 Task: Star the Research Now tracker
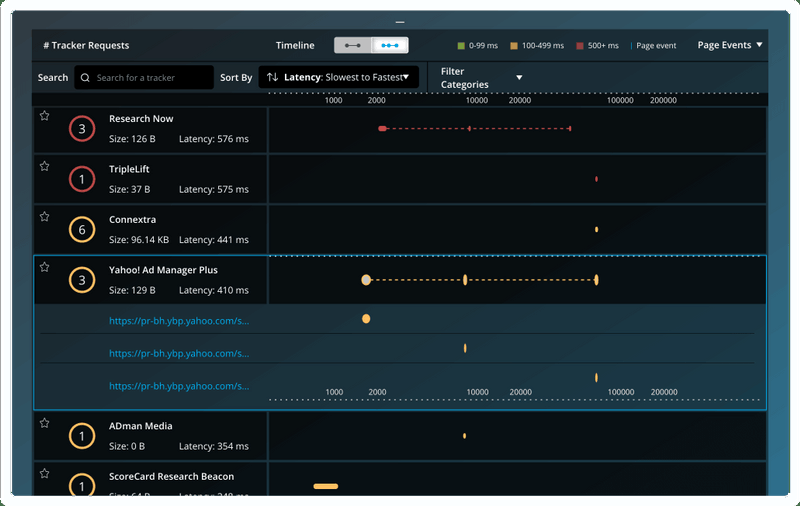coord(44,116)
